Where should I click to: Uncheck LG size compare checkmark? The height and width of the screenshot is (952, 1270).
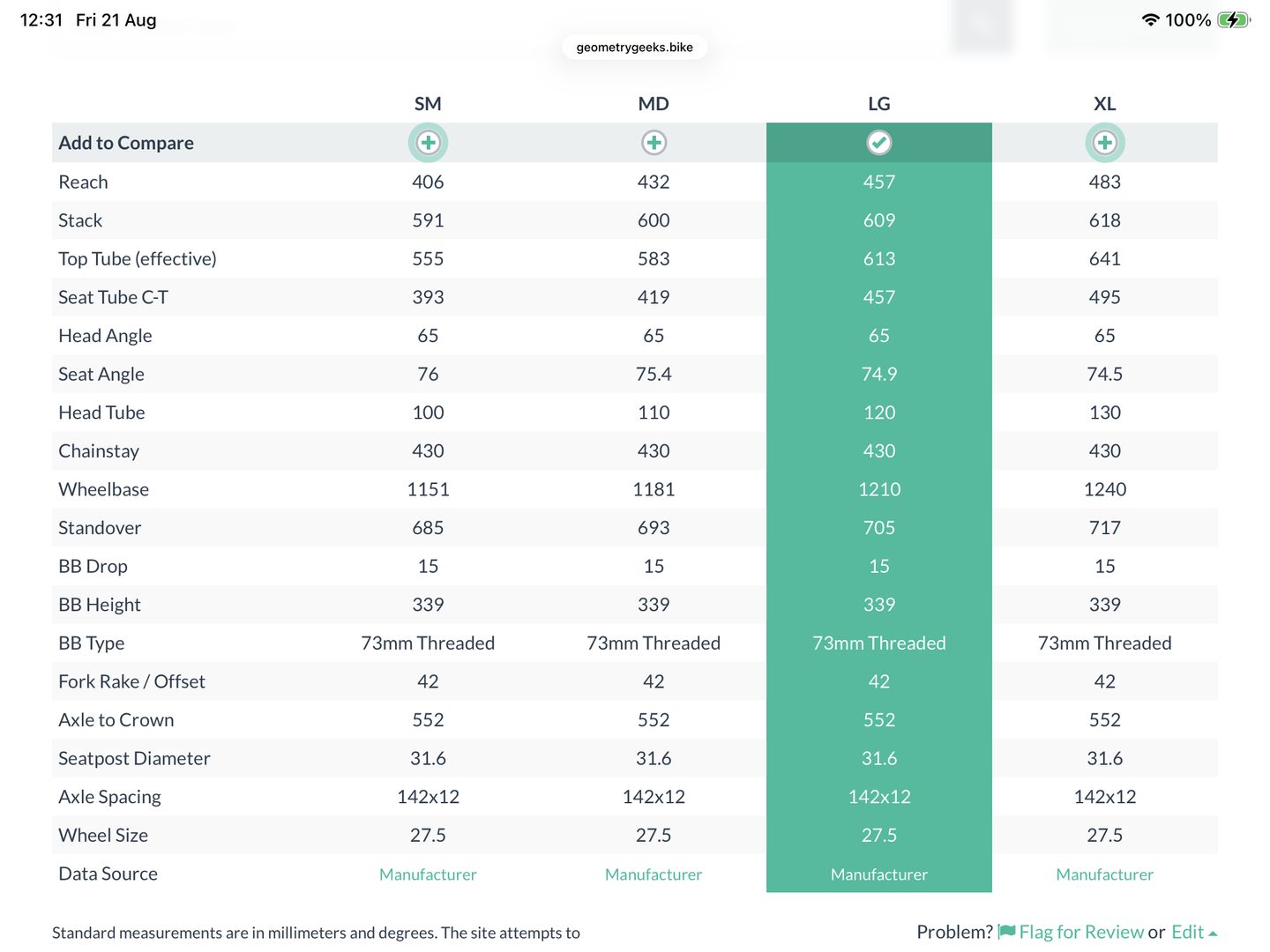pyautogui.click(x=879, y=143)
